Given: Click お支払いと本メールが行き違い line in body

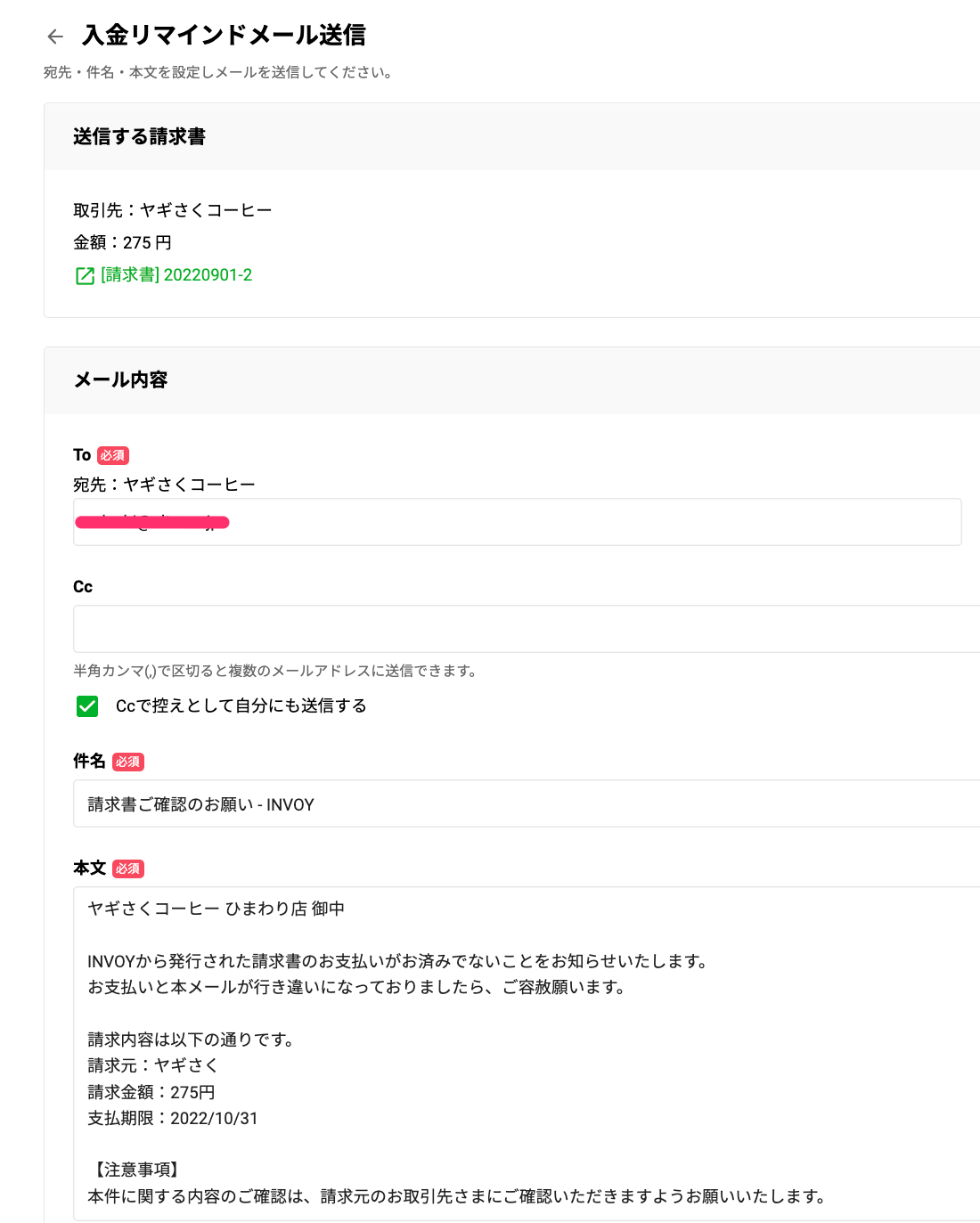Looking at the screenshot, I should click(x=356, y=987).
